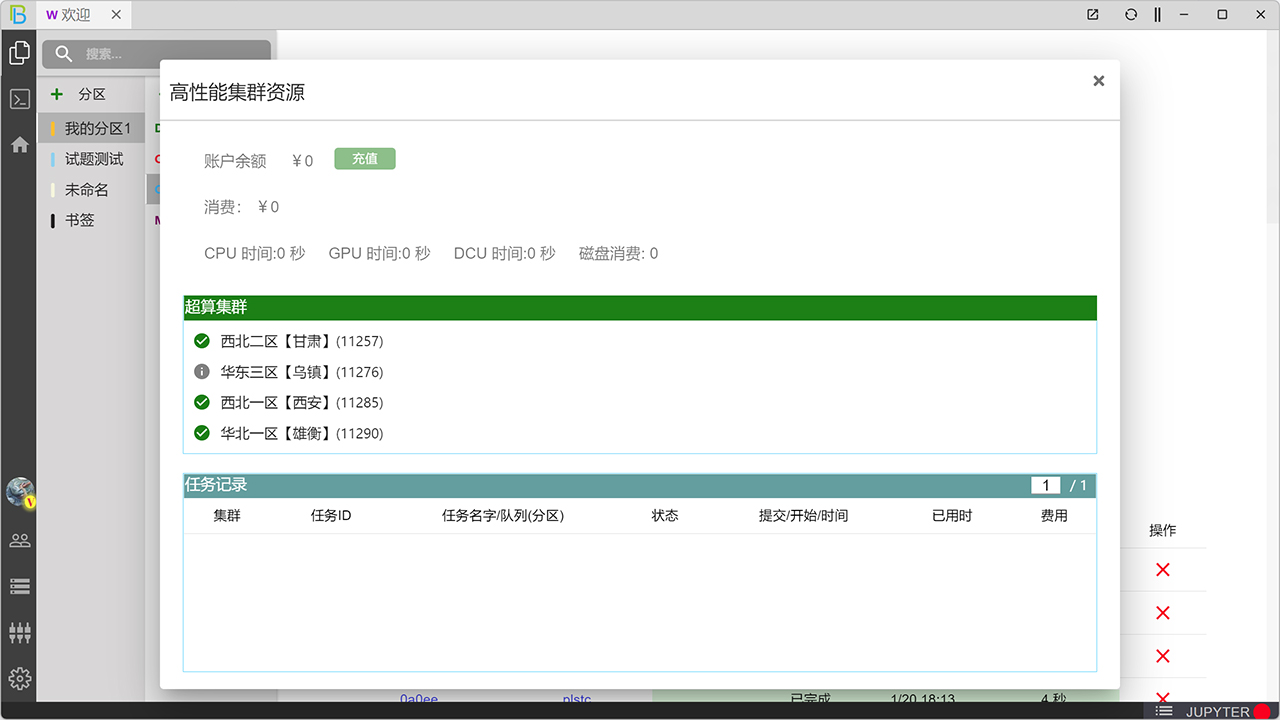Click the green check beside 华北一区【雄衡】
Image resolution: width=1280 pixels, height=720 pixels.
click(x=202, y=433)
